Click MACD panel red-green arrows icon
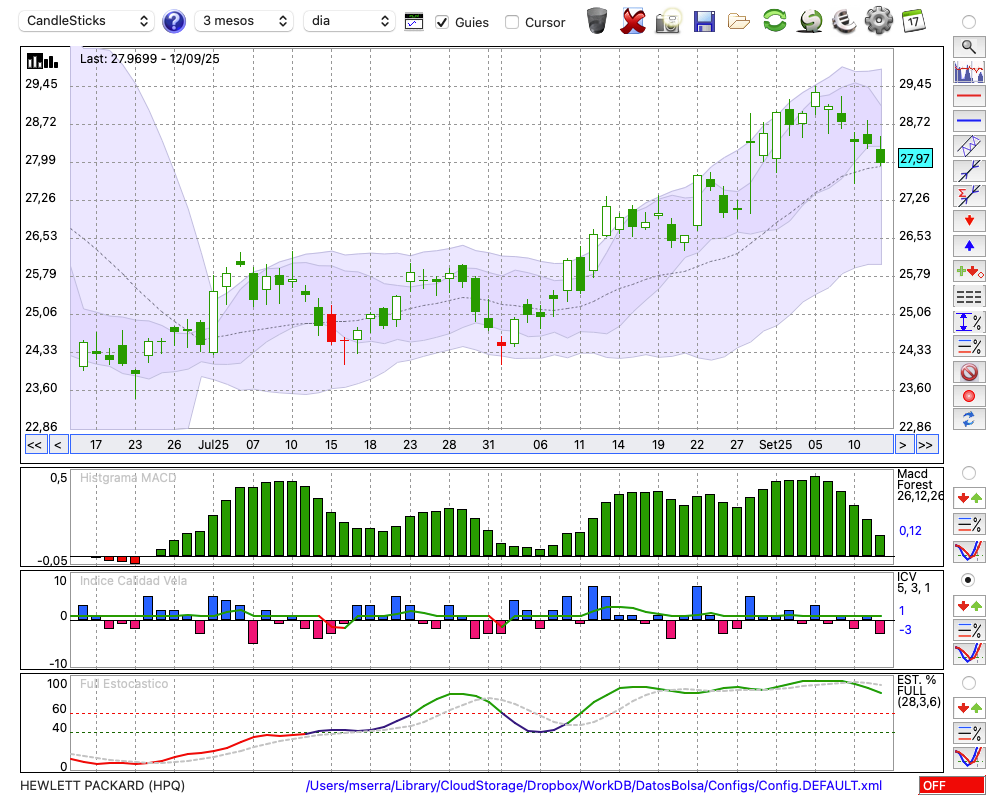This screenshot has height=800, width=1000. coord(969,498)
